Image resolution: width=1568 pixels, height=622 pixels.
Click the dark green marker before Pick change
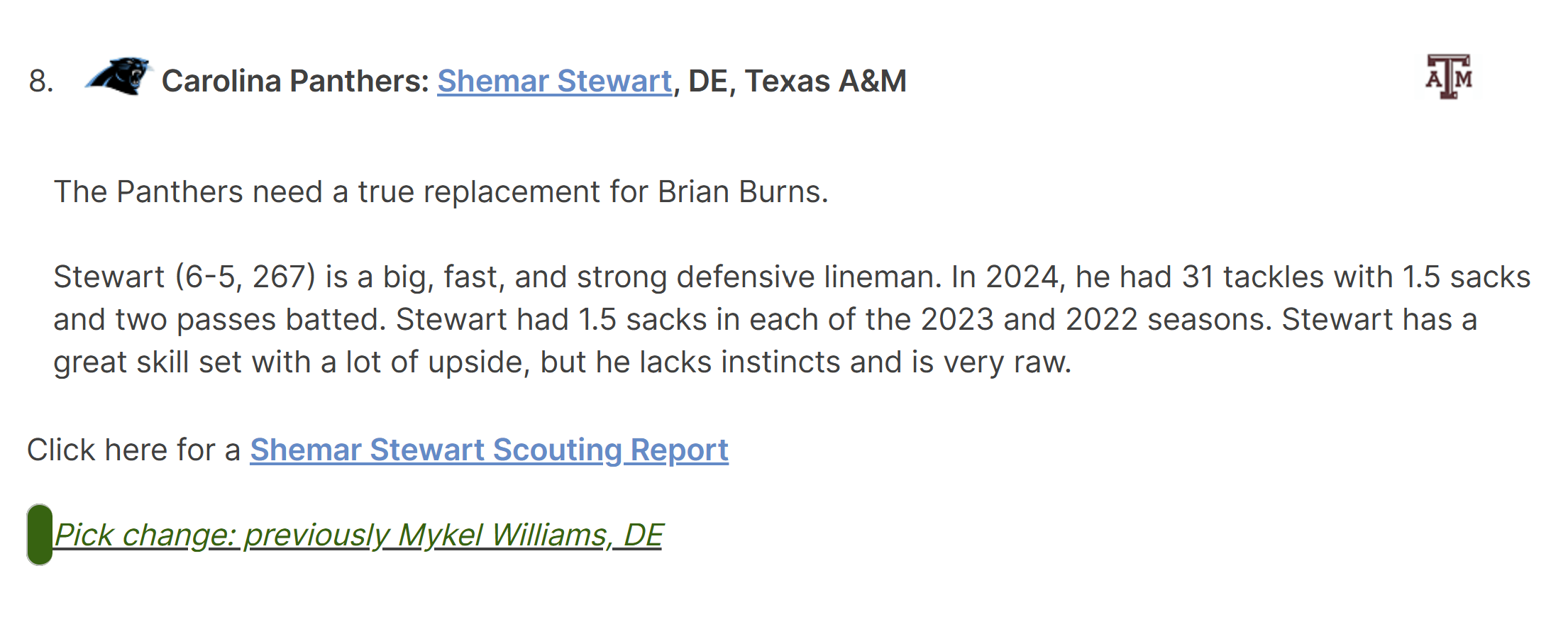[40, 535]
